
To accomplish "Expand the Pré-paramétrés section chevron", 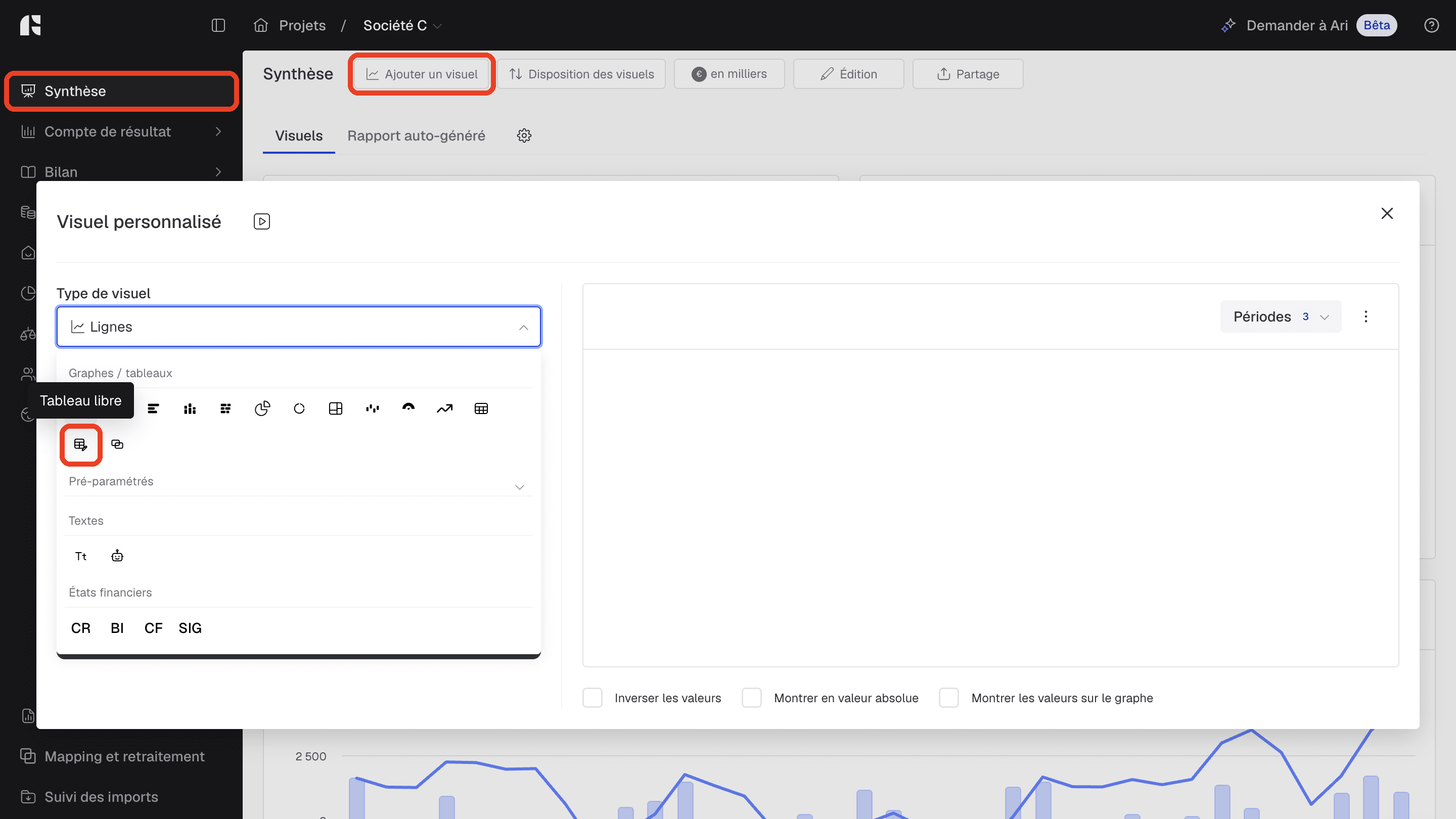I will tap(519, 487).
